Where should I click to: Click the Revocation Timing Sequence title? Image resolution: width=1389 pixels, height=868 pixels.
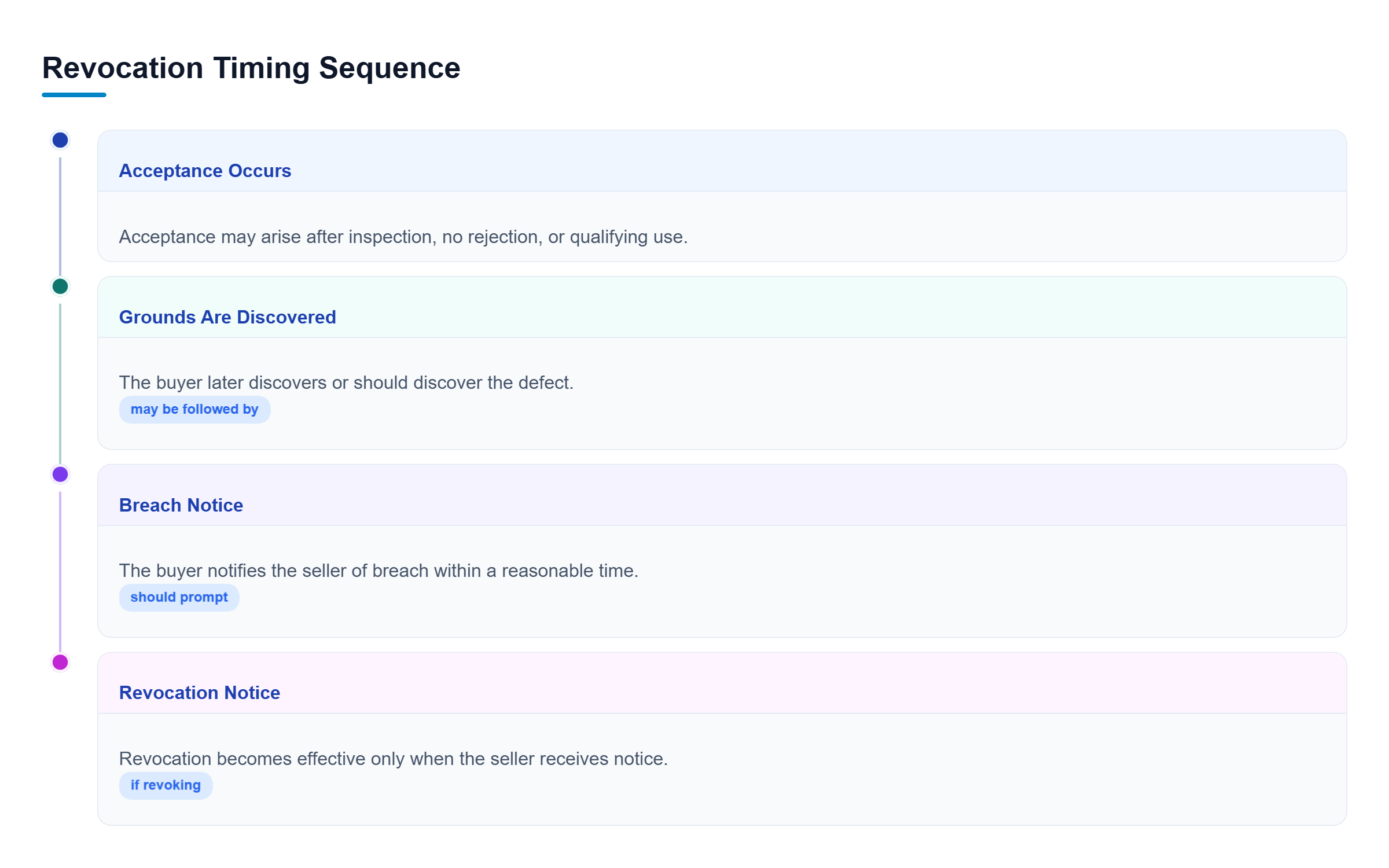(x=251, y=68)
